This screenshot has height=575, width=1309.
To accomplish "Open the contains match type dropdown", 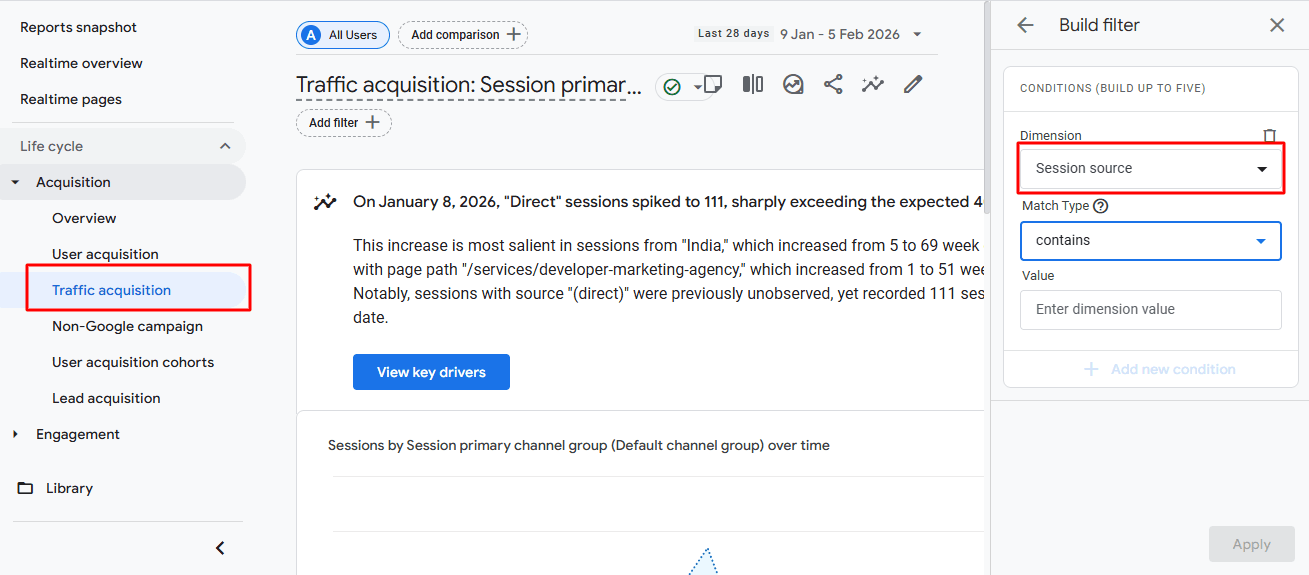I will coord(1151,241).
